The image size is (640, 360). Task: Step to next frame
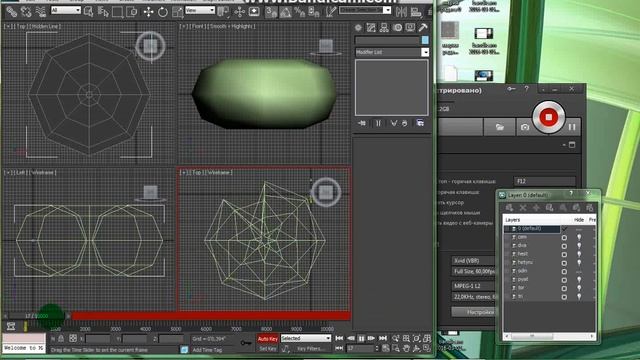click(372, 338)
